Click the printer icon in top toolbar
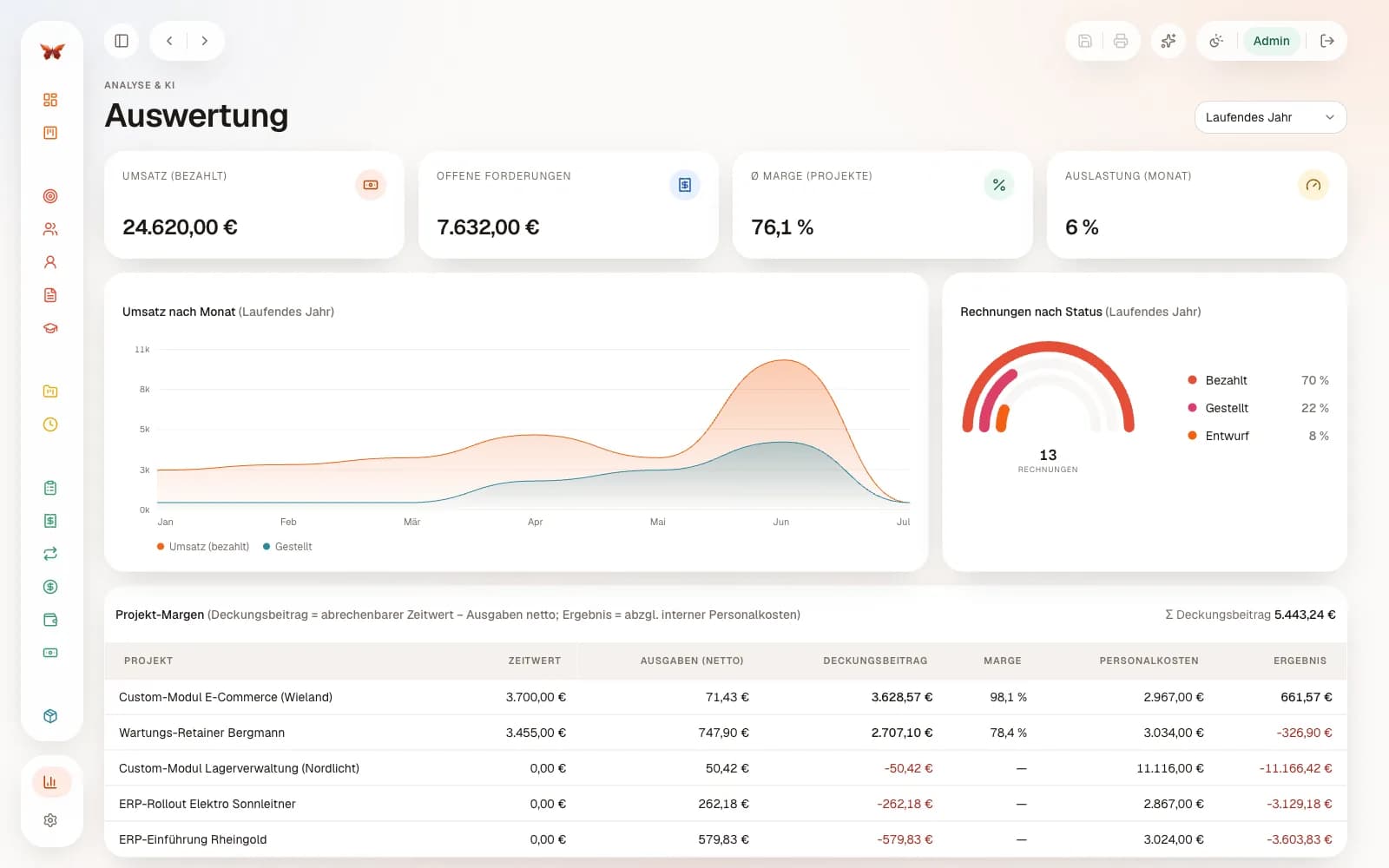1389x868 pixels. [x=1121, y=41]
